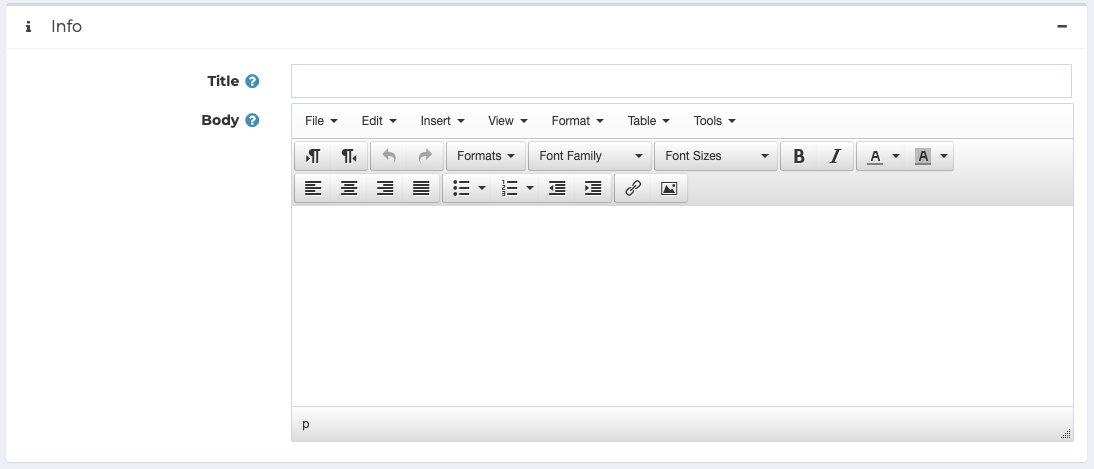Increase indent of the paragraph
This screenshot has width=1094, height=469.
(593, 188)
